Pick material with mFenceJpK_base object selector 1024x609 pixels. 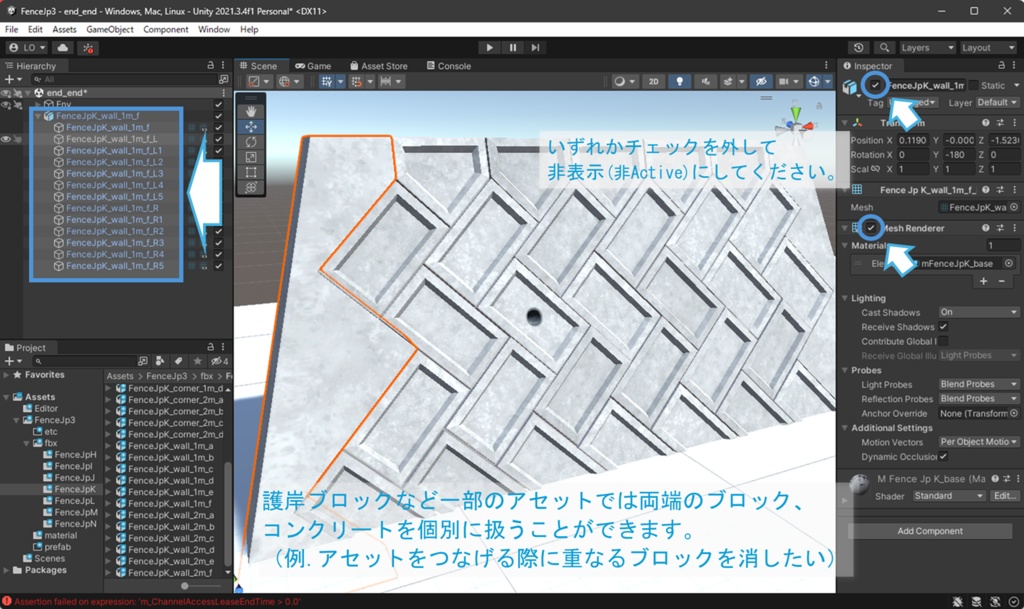[1009, 263]
